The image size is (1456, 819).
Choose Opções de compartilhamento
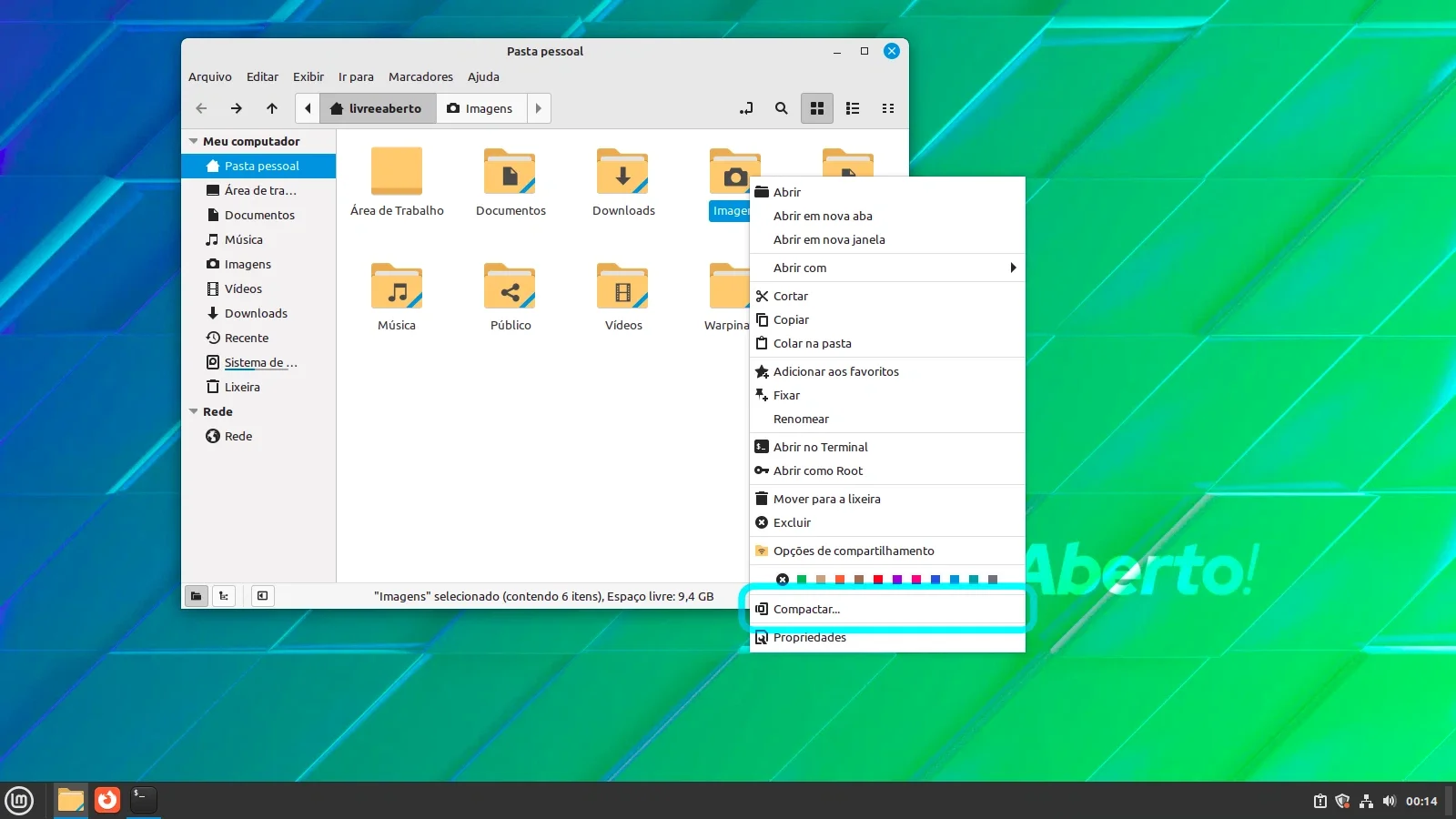tap(887, 551)
